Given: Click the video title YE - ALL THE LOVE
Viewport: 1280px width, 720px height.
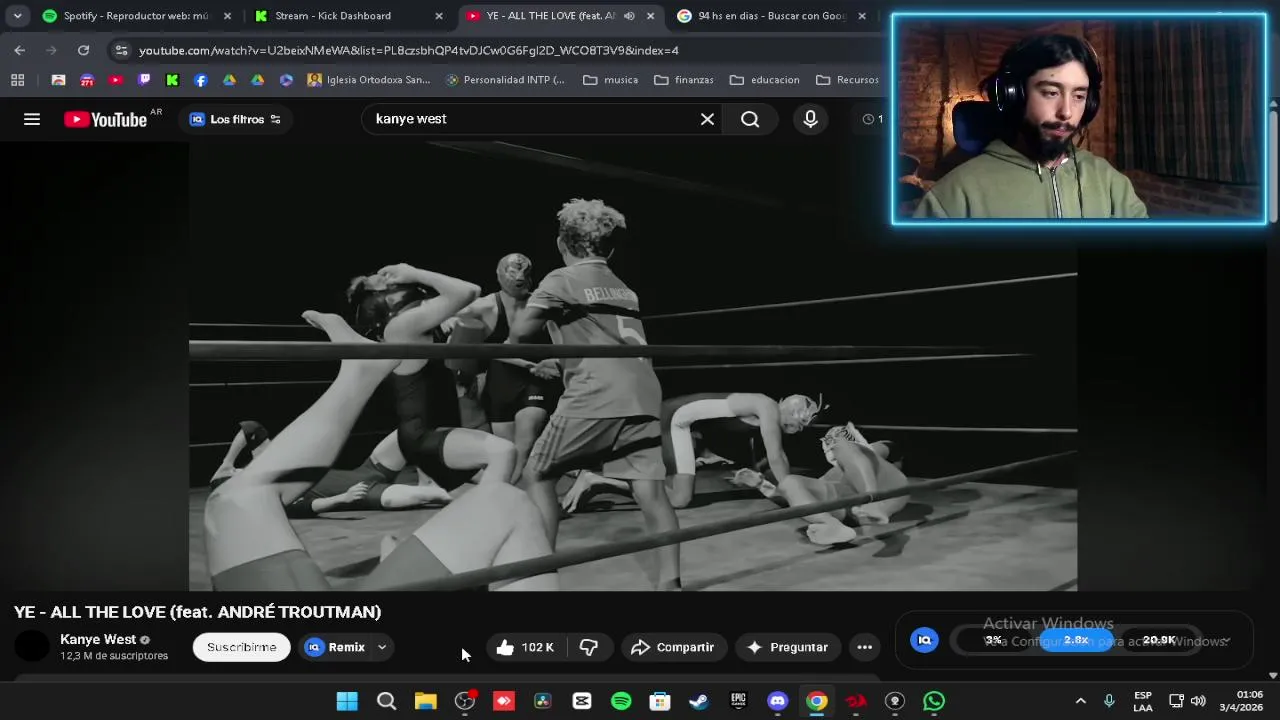Looking at the screenshot, I should (197, 612).
